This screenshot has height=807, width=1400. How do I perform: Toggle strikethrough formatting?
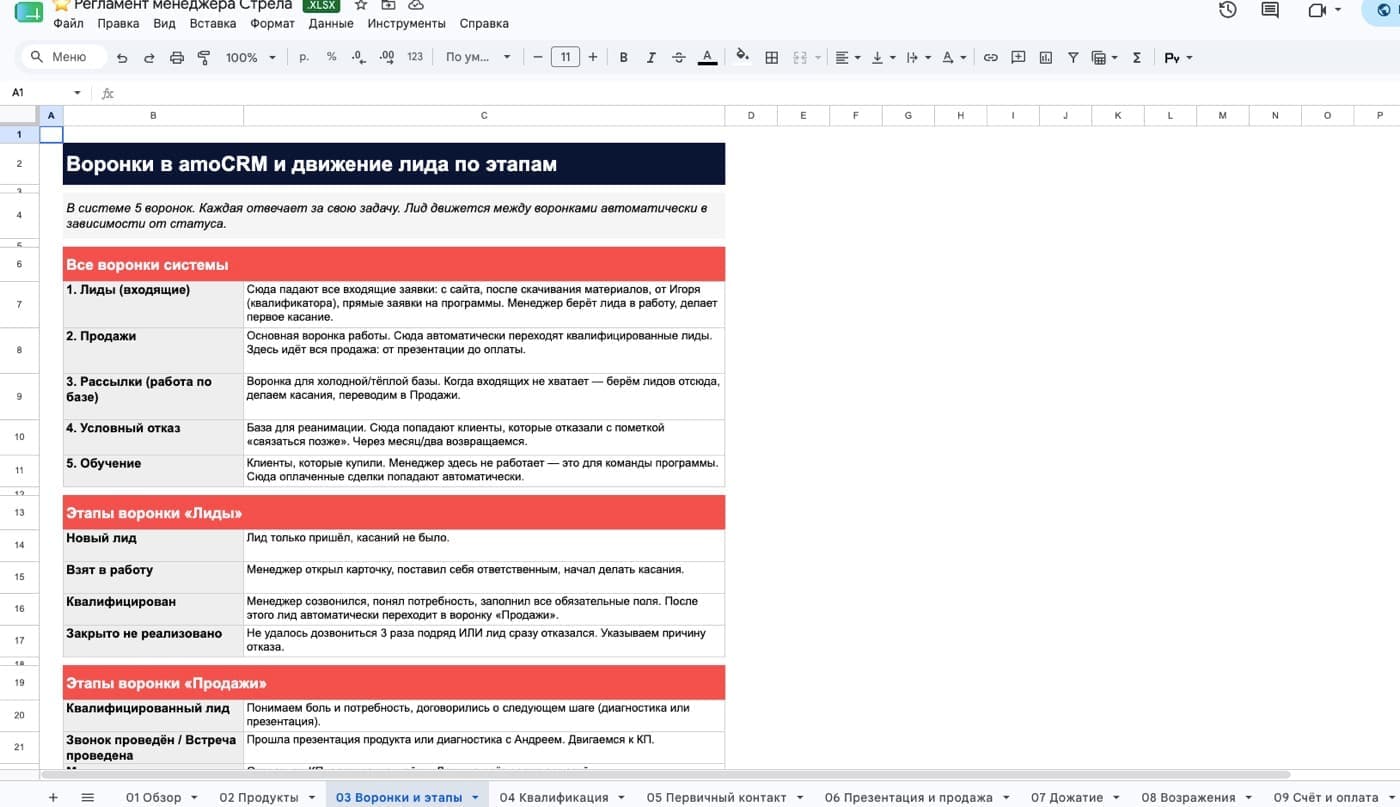pos(679,58)
